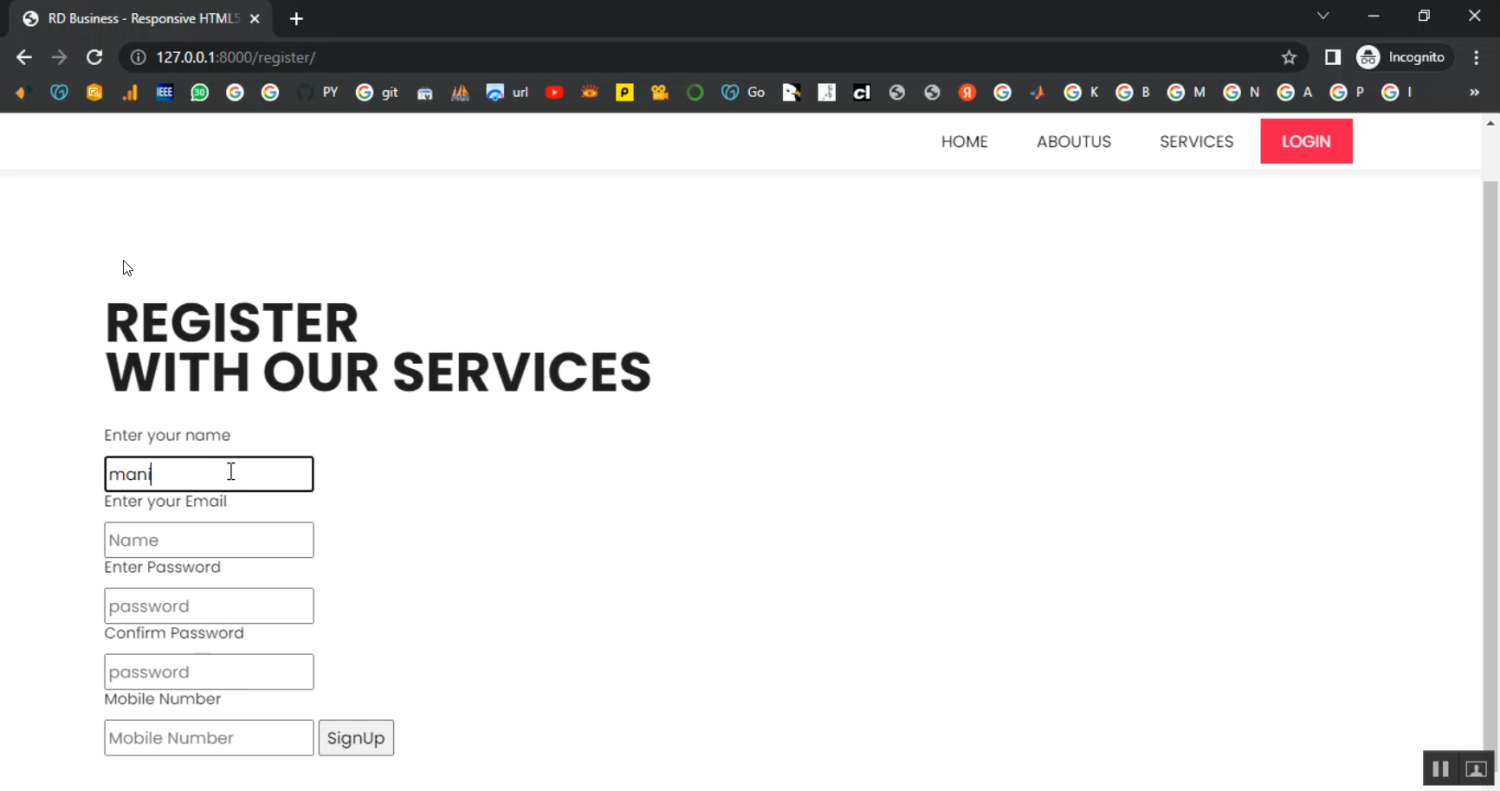Click the overlay icon beside the pause button
This screenshot has height=791, width=1500.
pos(1476,769)
